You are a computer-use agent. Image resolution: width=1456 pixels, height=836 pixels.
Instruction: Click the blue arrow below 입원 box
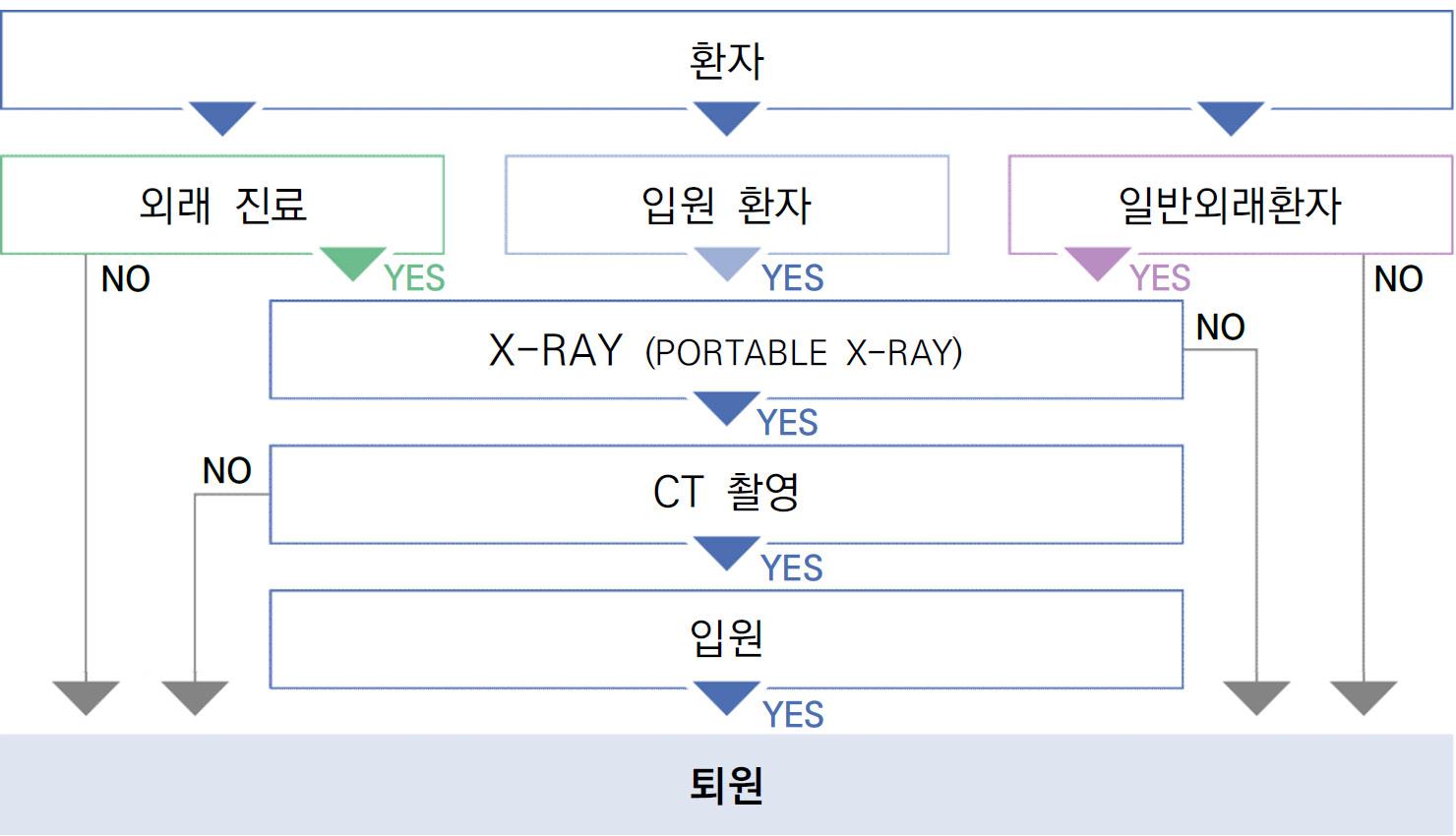pos(727,696)
